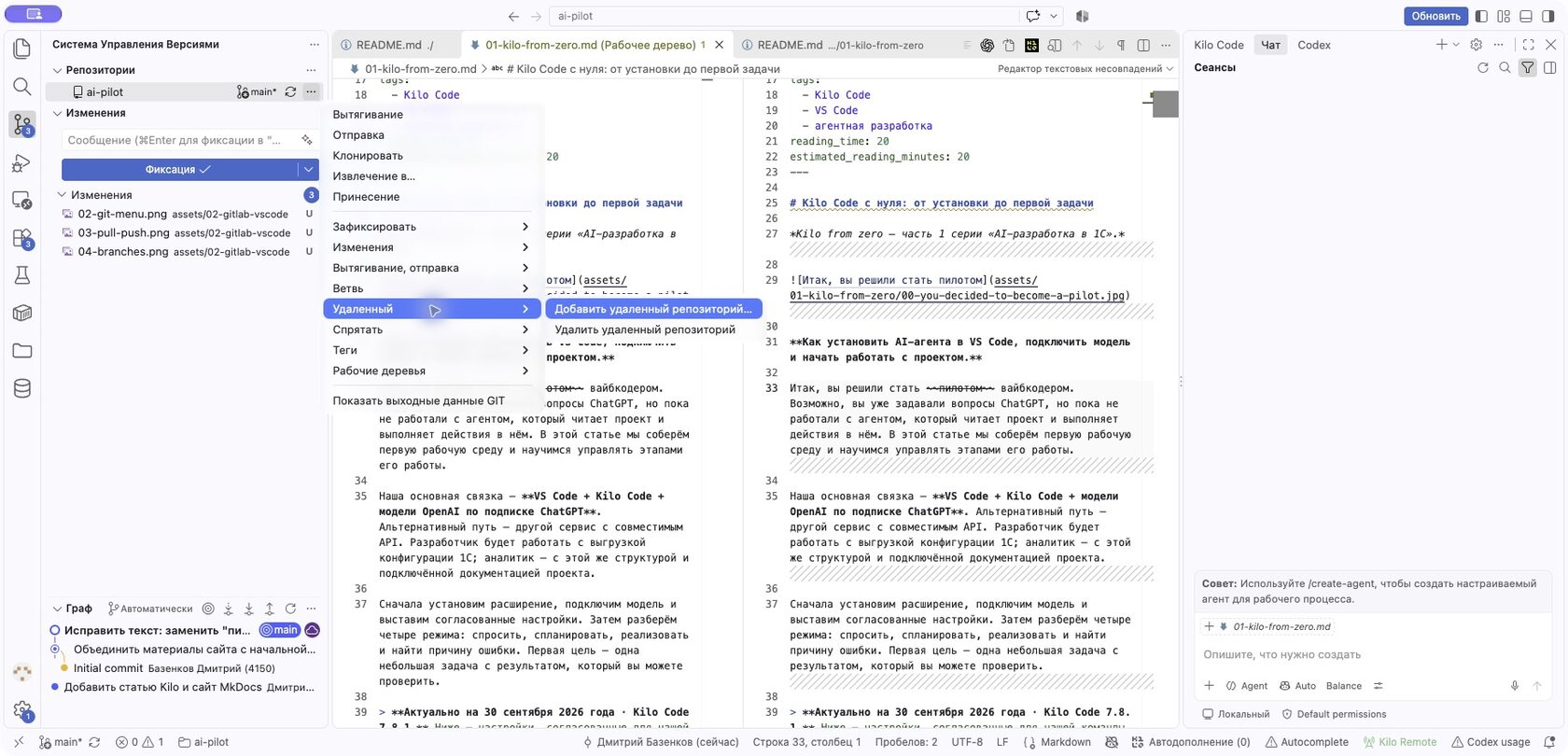Toggle the bottom panel layout button

coord(1526,16)
